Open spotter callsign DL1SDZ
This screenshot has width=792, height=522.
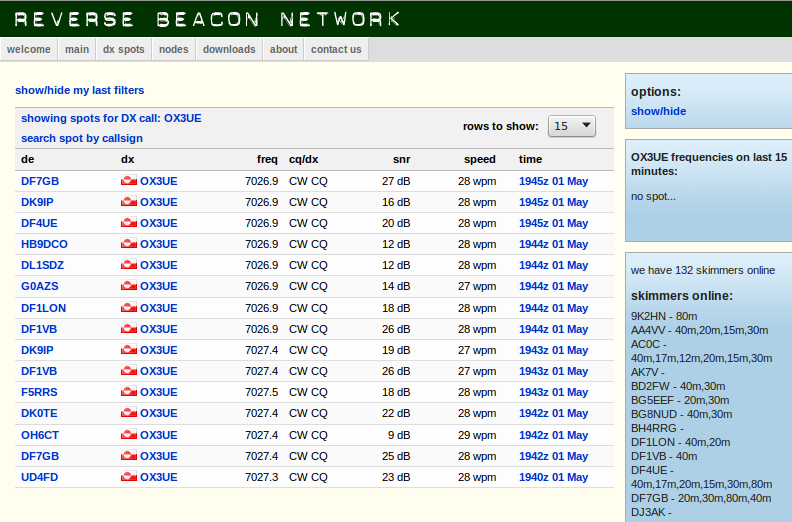pos(42,265)
